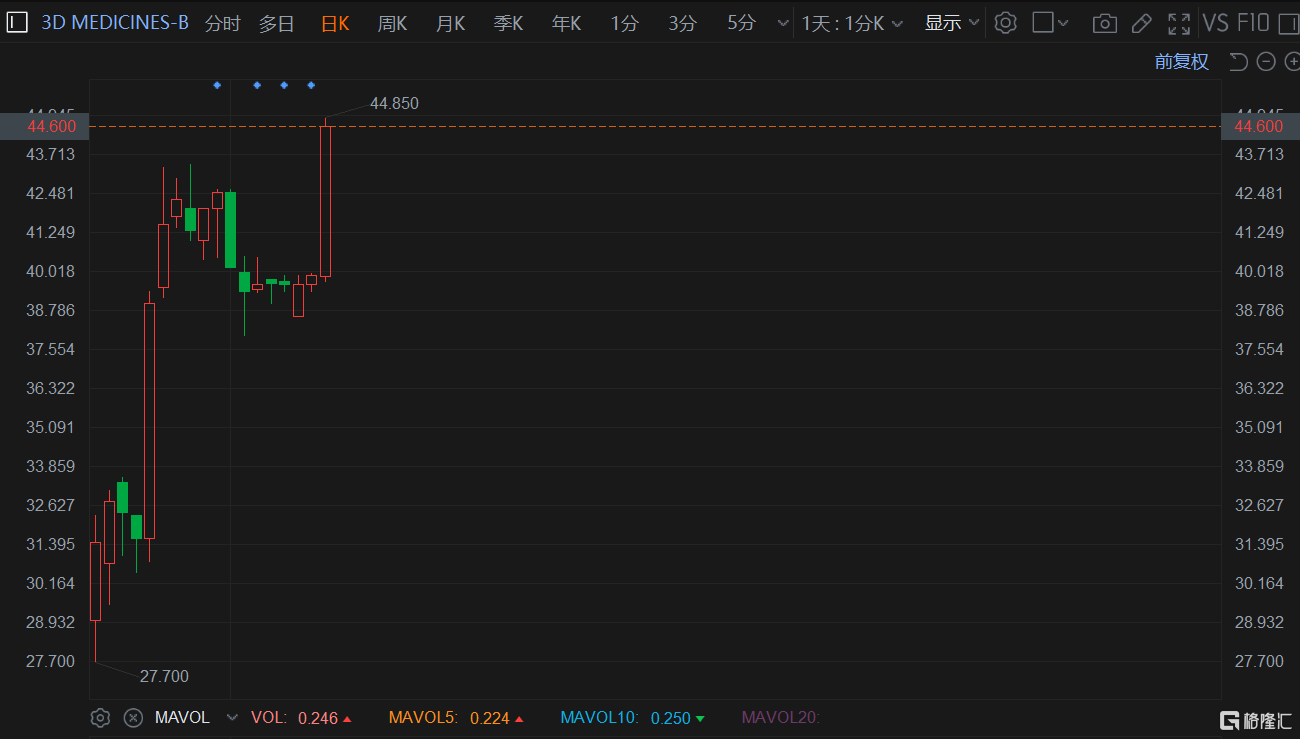This screenshot has width=1300, height=739.
Task: Activate the pencil drawing tool
Action: [1141, 23]
